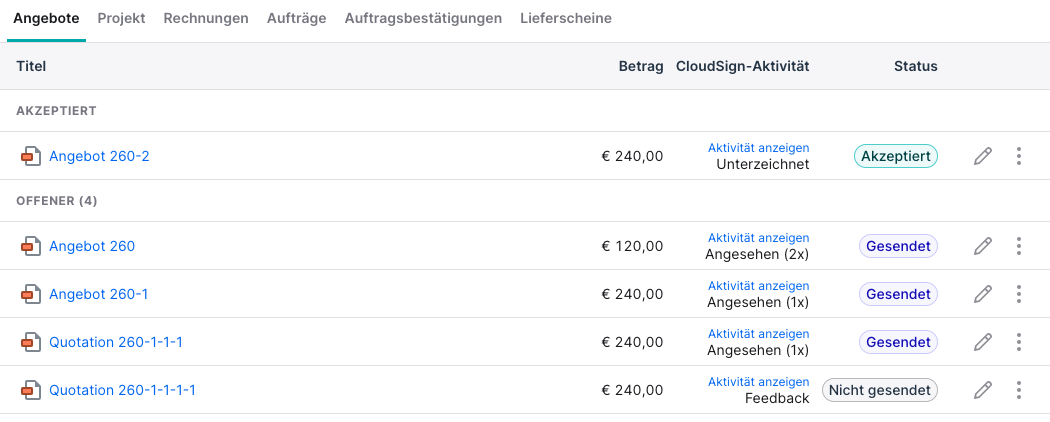Open kebab menu for Quotation 260-1-1-1
Screen dimensions: 1050x422
pyautogui.click(x=1019, y=342)
